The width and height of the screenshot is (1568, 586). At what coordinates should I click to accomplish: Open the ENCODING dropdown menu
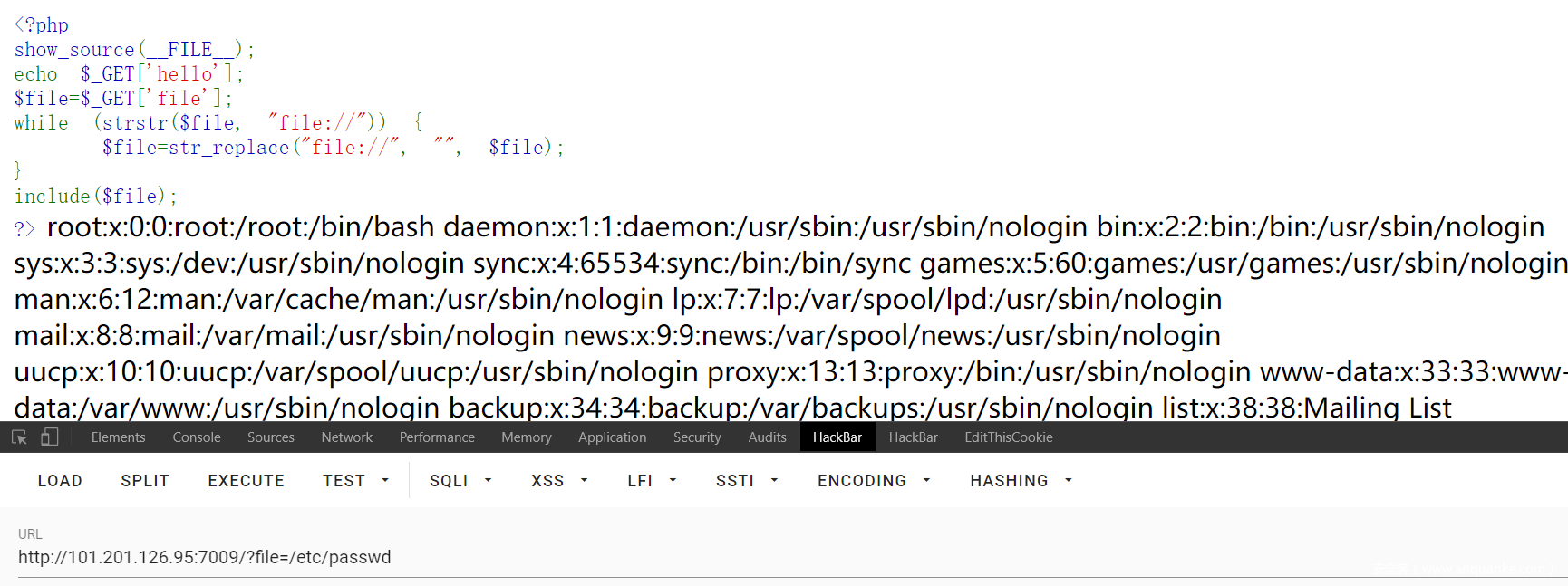[x=874, y=481]
